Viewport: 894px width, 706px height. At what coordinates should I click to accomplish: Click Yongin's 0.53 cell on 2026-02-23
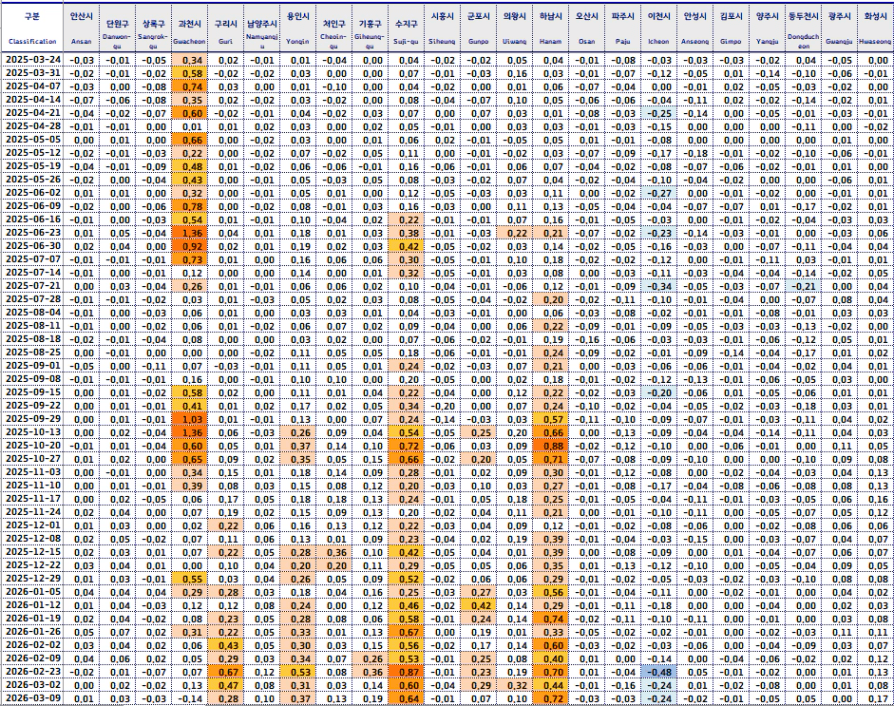(298, 672)
